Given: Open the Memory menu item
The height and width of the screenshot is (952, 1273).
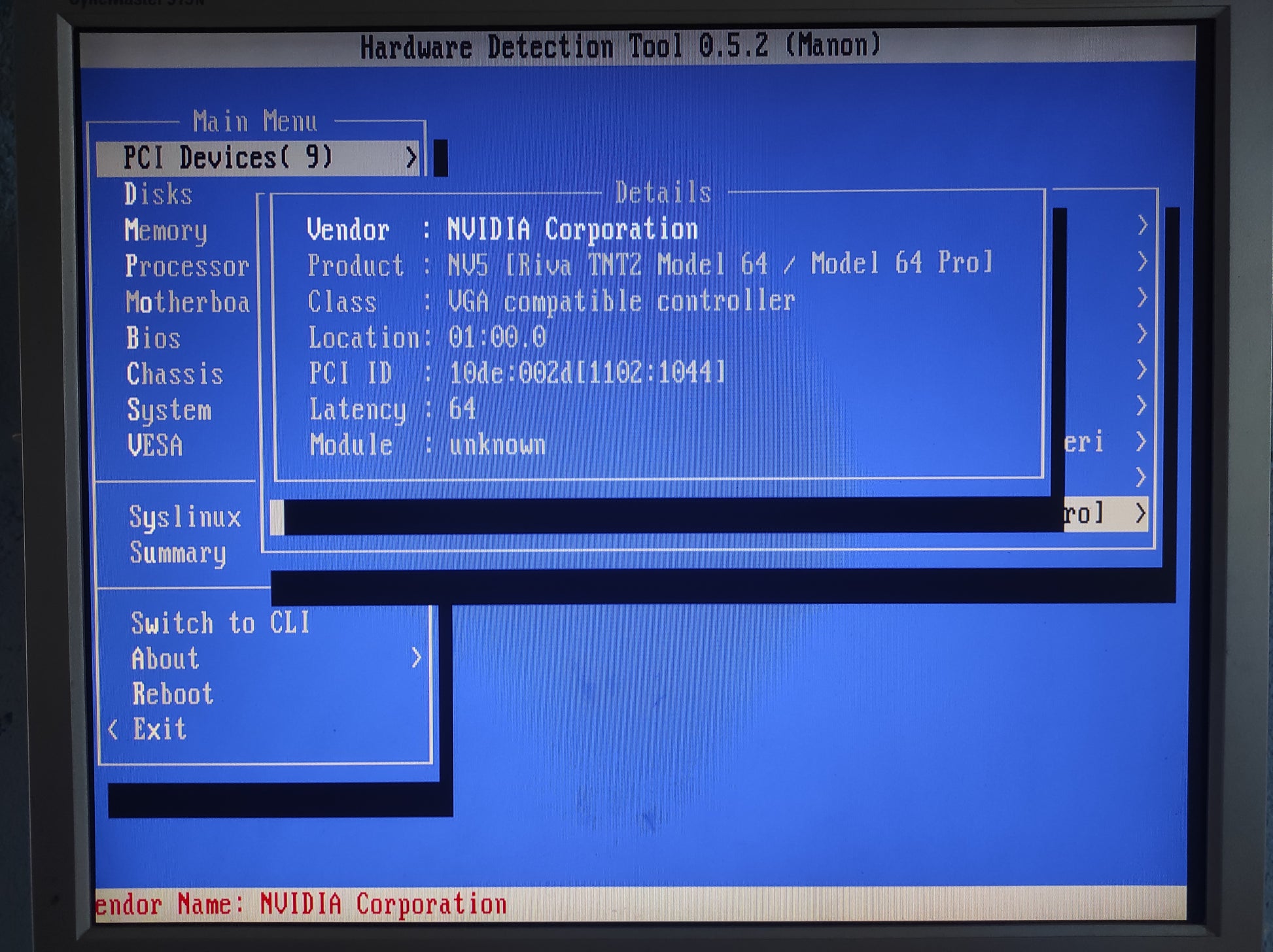Looking at the screenshot, I should [x=166, y=230].
